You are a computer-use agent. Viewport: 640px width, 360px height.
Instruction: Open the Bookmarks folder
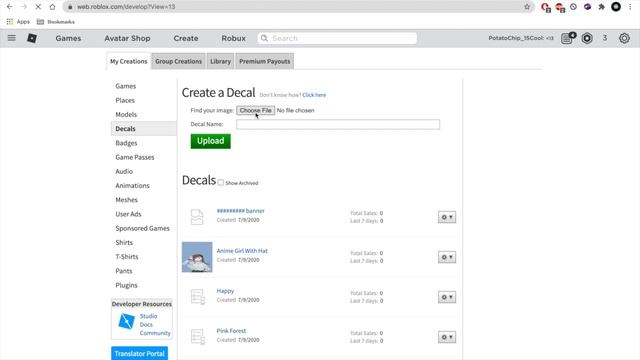(x=56, y=22)
